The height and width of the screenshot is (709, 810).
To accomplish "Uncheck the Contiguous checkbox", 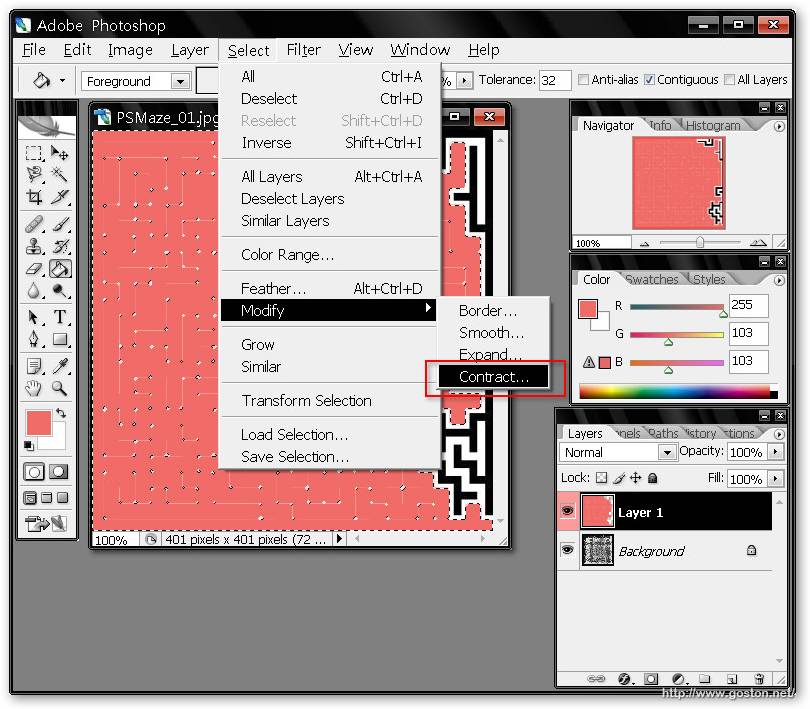I will [x=649, y=80].
